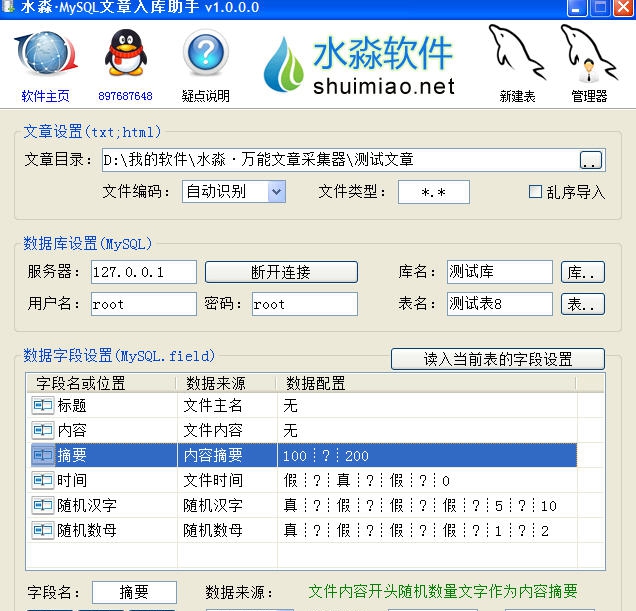The image size is (636, 611).
Task: Click the QQ penguin icon 897687648
Action: (x=126, y=53)
